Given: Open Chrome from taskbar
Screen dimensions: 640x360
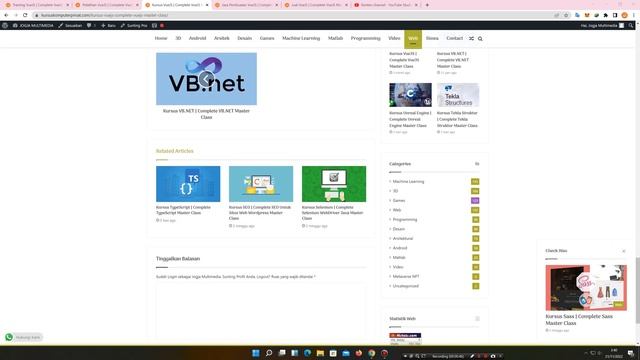Looking at the screenshot, I should (371, 353).
